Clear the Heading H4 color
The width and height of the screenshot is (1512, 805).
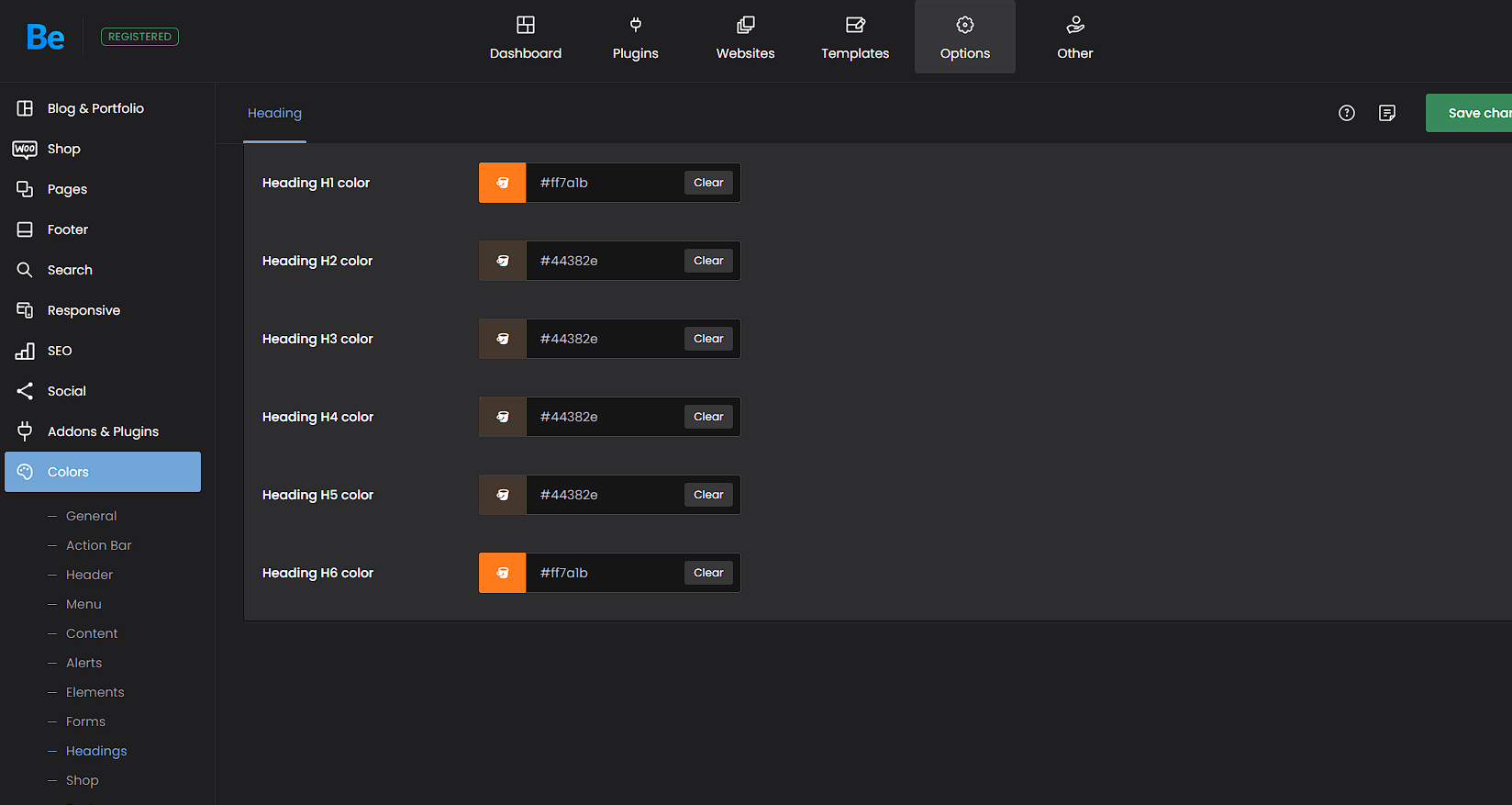pos(708,417)
